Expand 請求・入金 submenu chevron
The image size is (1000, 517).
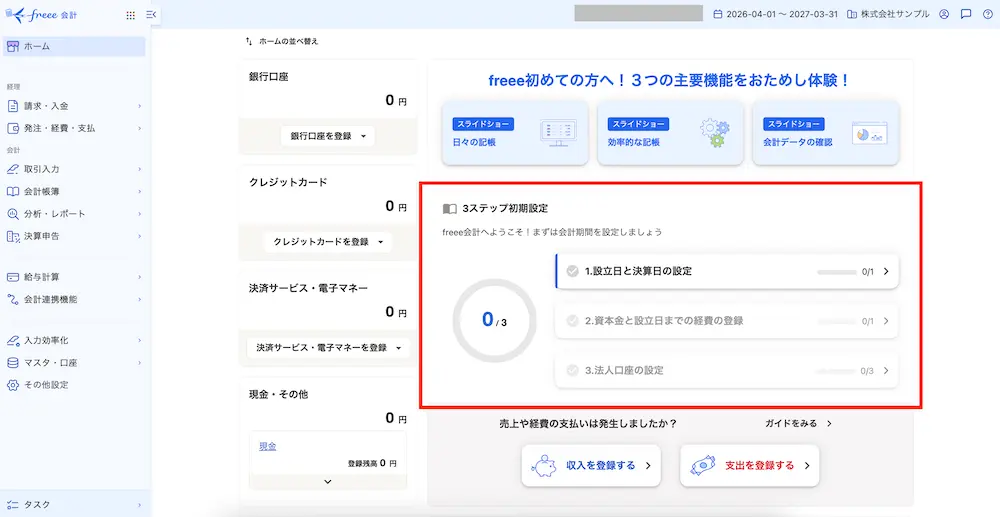(x=140, y=106)
